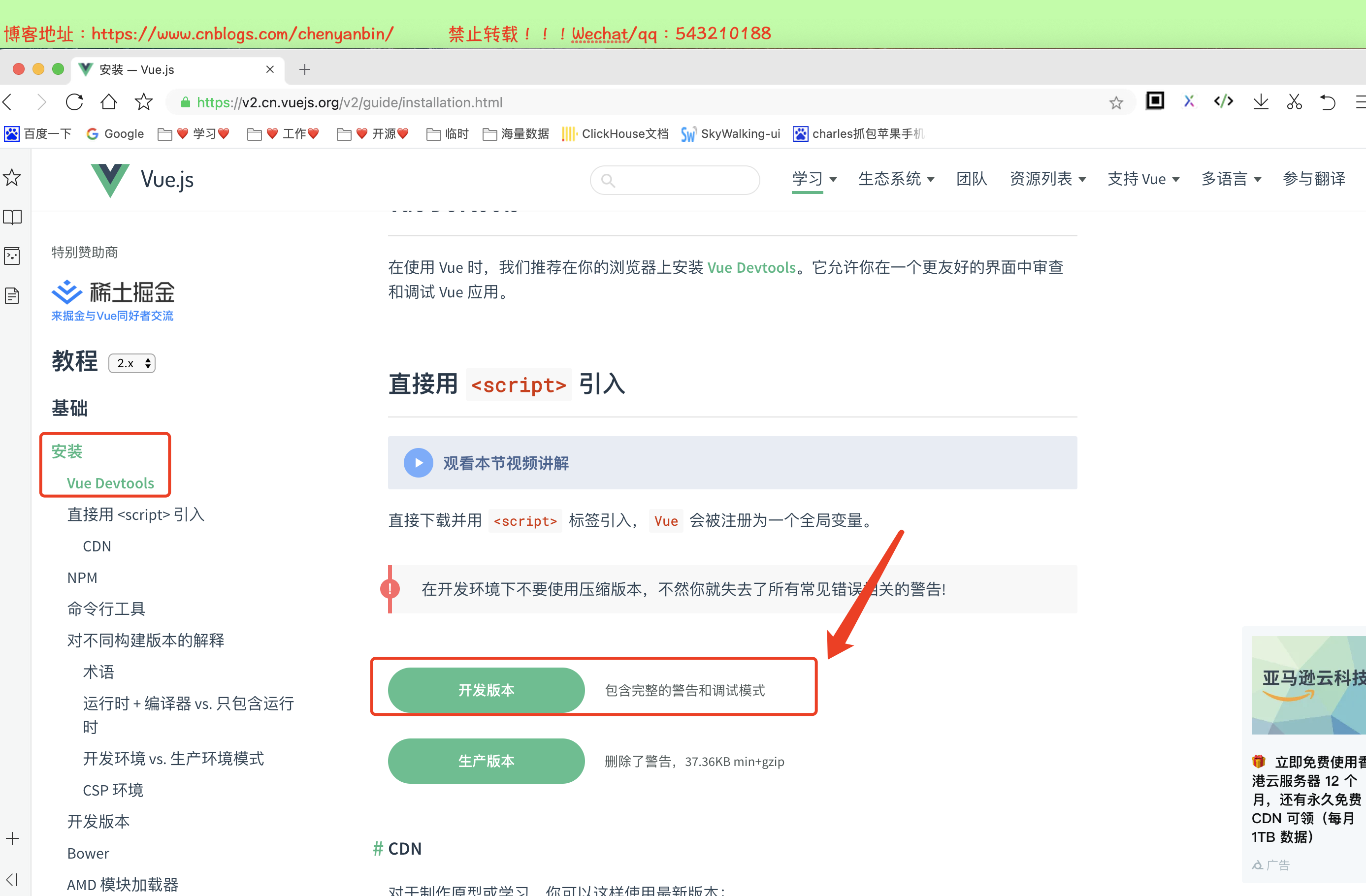The height and width of the screenshot is (896, 1366).
Task: Open the downloads arrow icon in toolbar
Action: [x=1261, y=102]
